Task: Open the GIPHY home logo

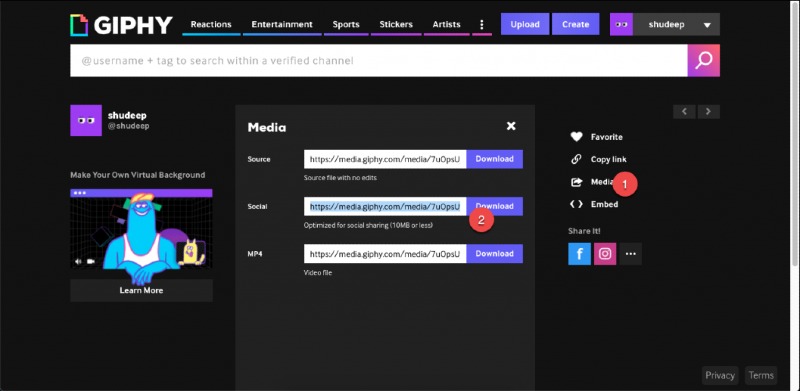Action: (x=121, y=25)
